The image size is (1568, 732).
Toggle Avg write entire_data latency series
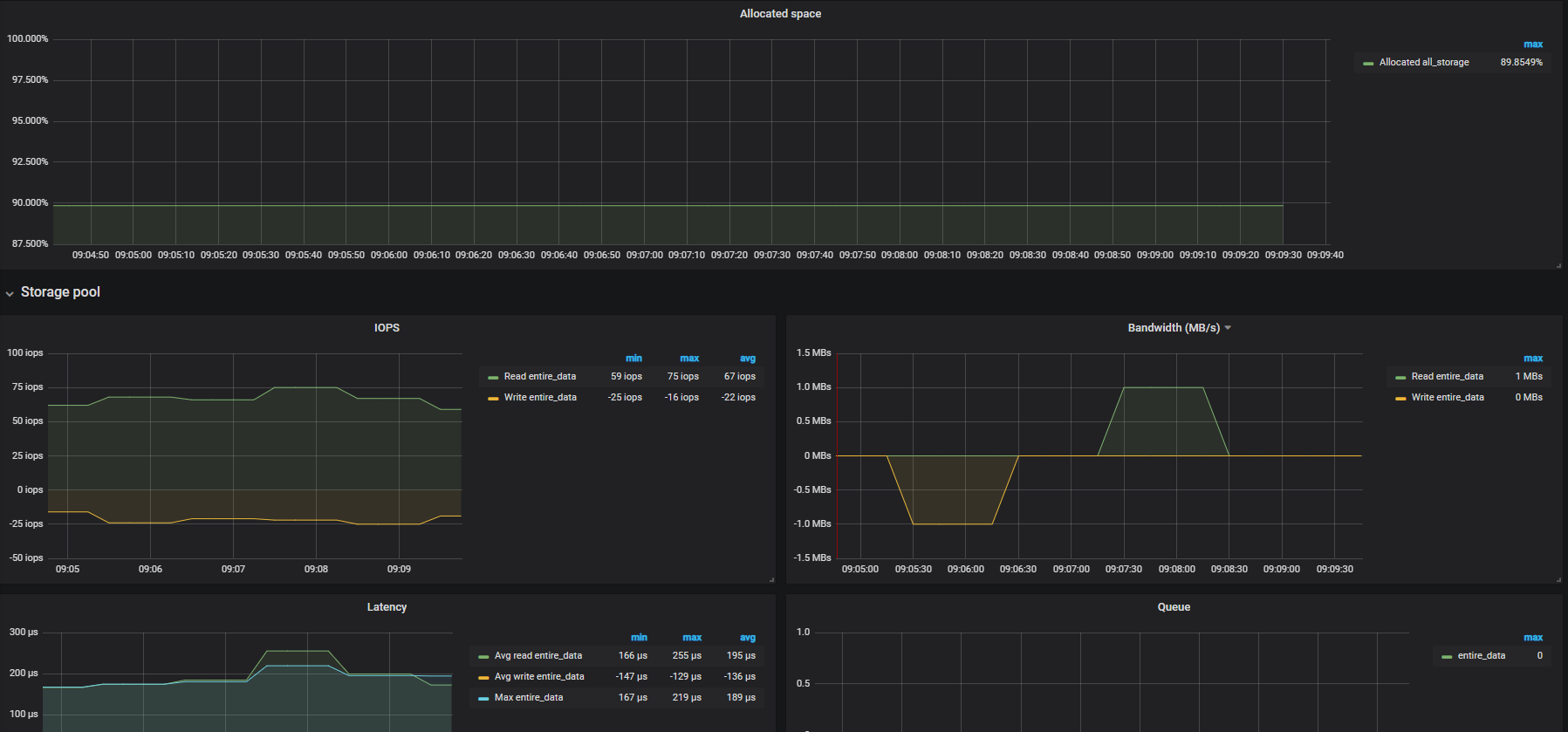[539, 677]
